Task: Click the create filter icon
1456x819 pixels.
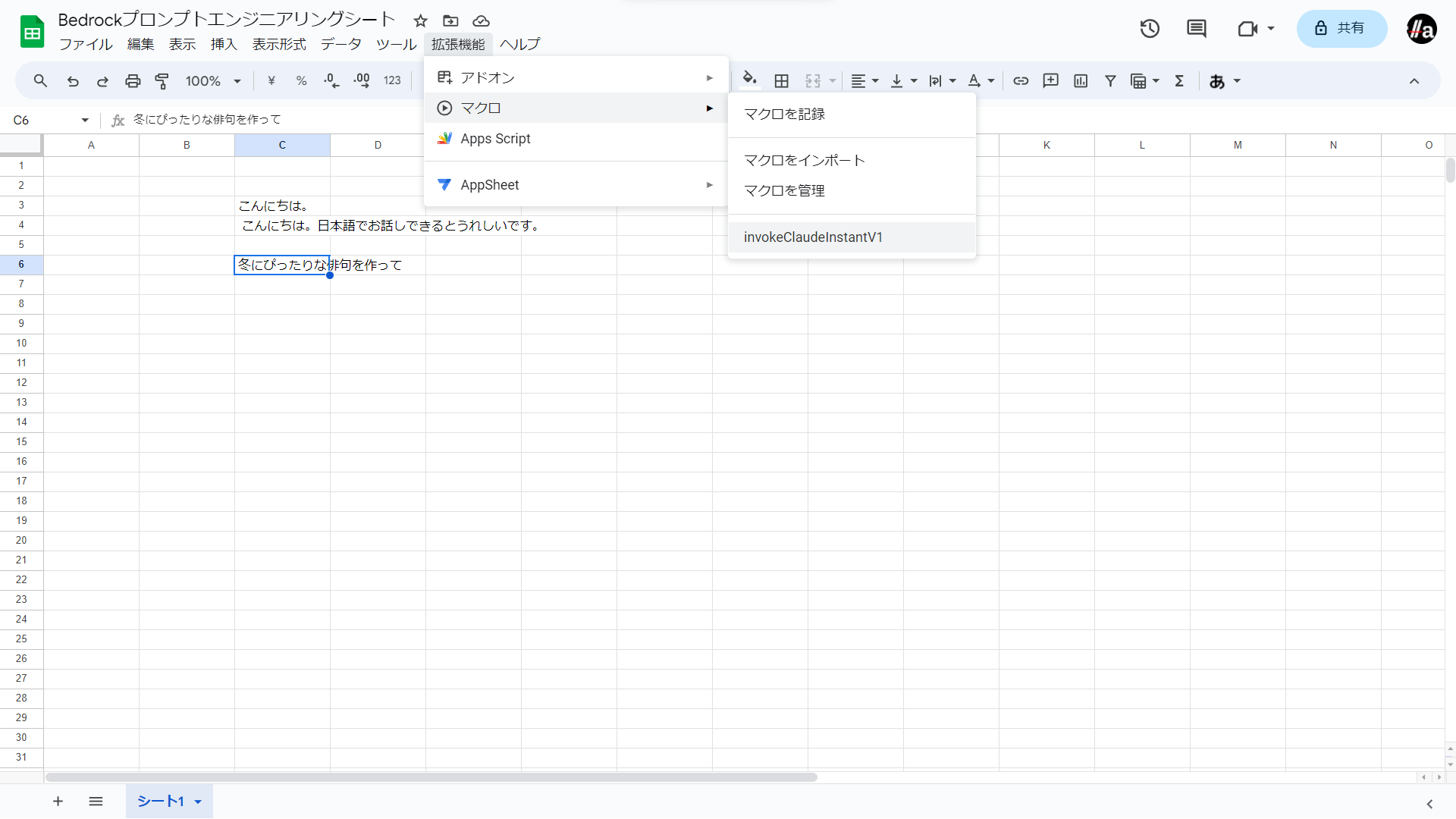Action: coord(1110,81)
